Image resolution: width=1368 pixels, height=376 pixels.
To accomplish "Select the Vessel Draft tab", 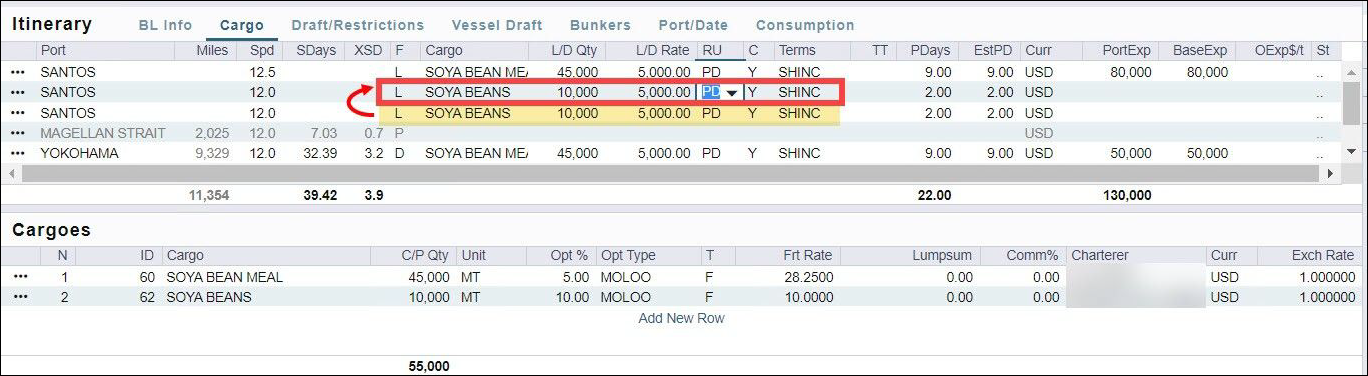I will pos(497,25).
